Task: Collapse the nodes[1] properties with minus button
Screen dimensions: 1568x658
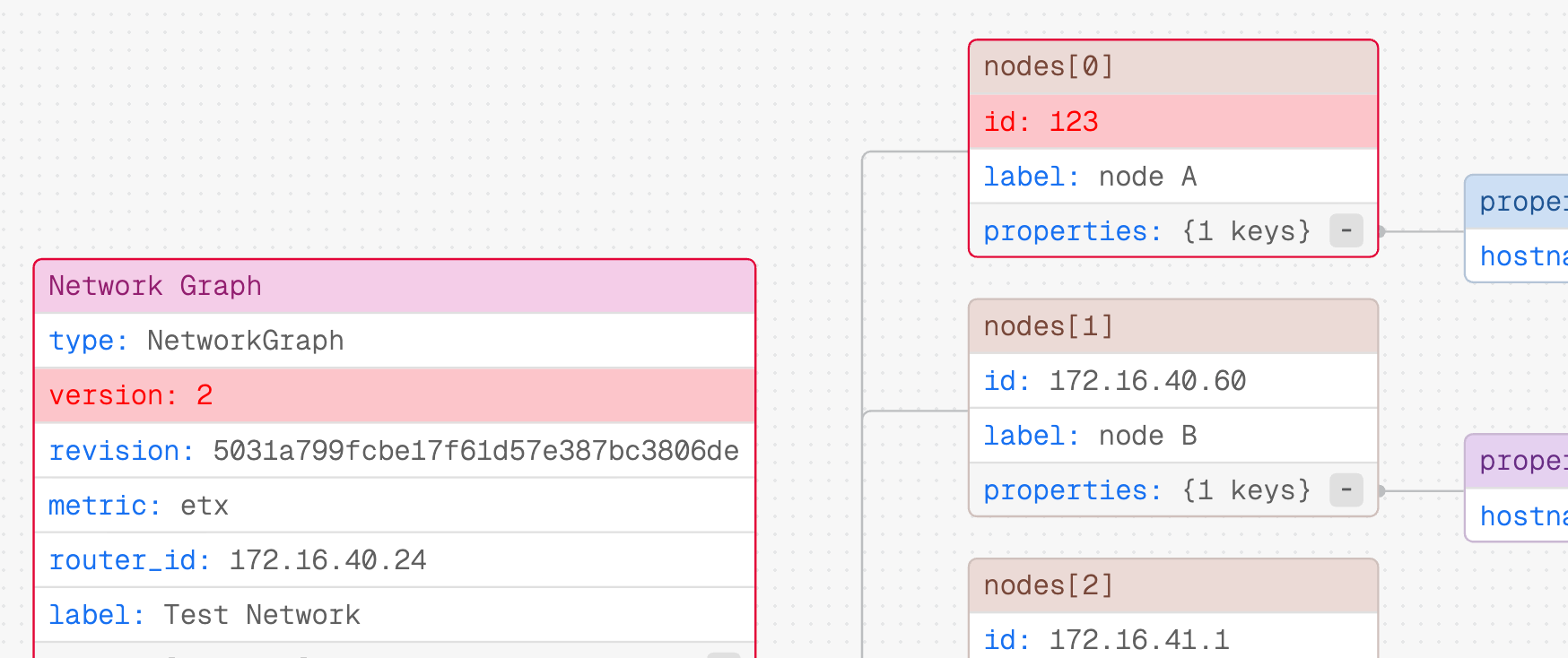Action: point(1346,490)
